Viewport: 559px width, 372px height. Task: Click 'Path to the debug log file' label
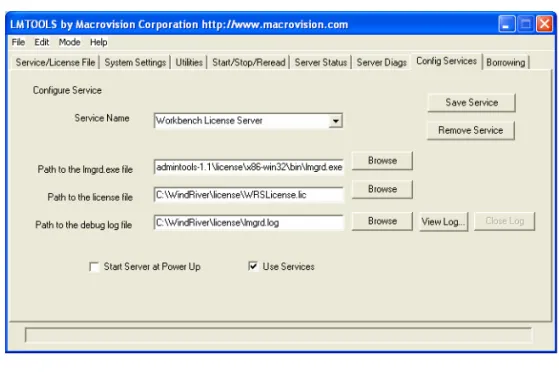pyautogui.click(x=83, y=225)
